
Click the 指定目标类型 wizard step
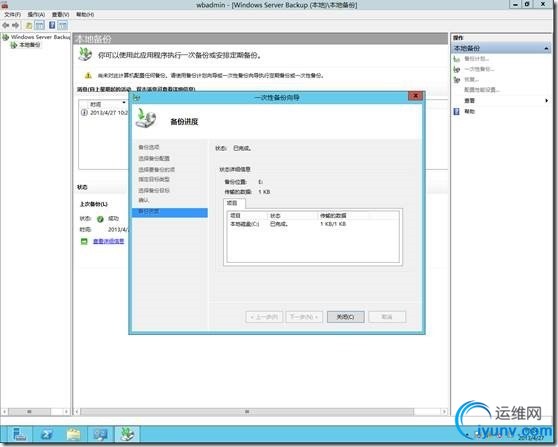click(x=154, y=179)
